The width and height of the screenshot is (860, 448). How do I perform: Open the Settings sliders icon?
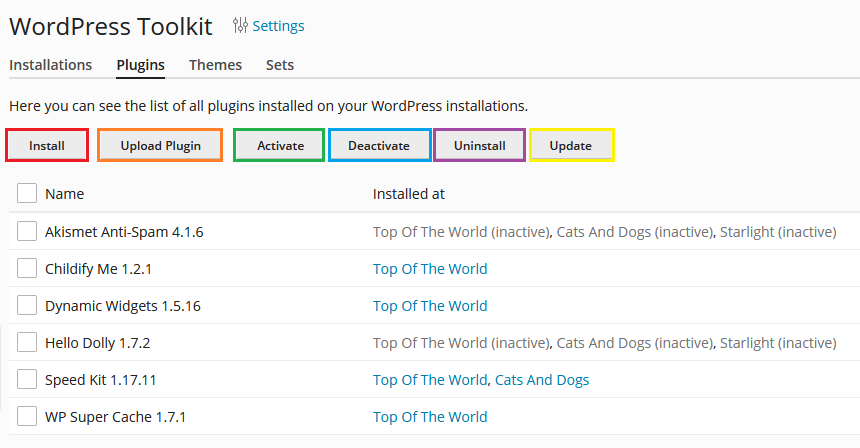(240, 25)
